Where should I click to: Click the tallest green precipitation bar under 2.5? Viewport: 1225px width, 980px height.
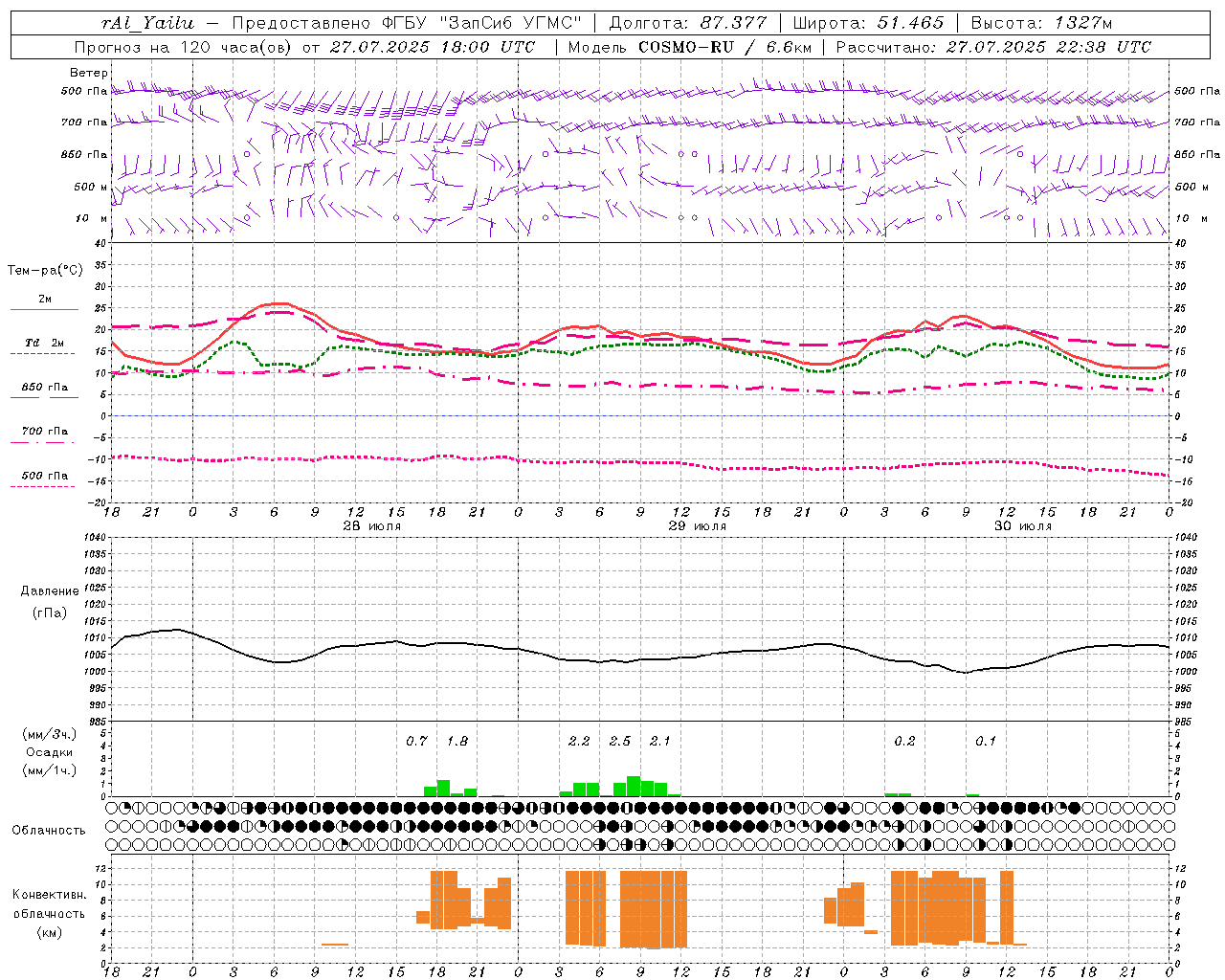(634, 786)
